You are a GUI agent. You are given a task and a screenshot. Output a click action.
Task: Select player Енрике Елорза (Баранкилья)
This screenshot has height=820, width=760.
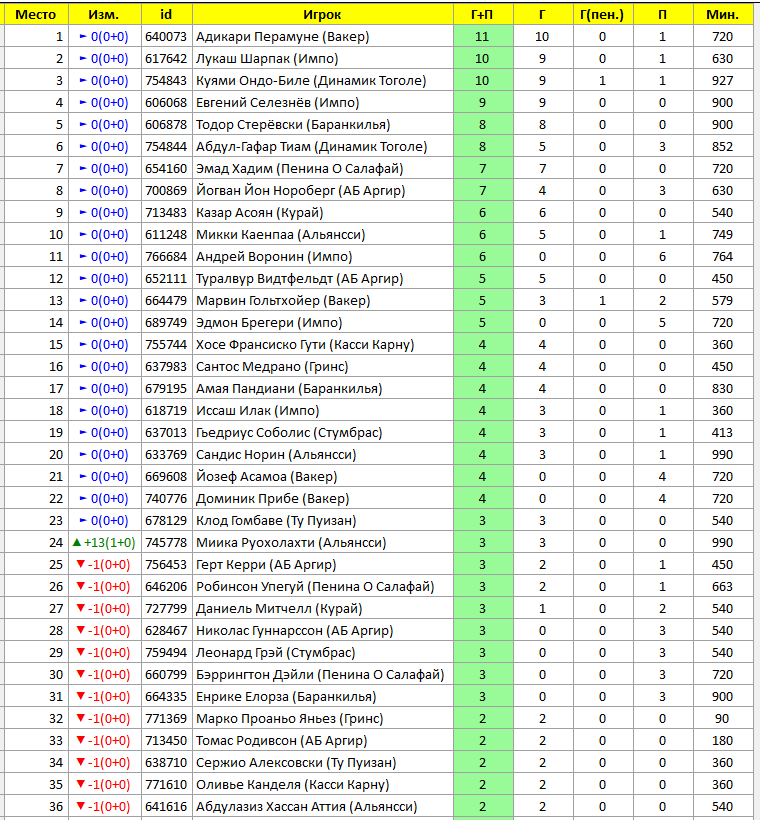(286, 696)
